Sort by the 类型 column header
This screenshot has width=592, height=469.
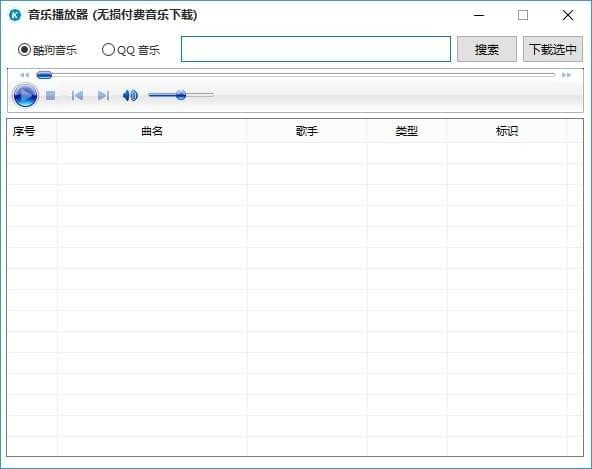[407, 131]
